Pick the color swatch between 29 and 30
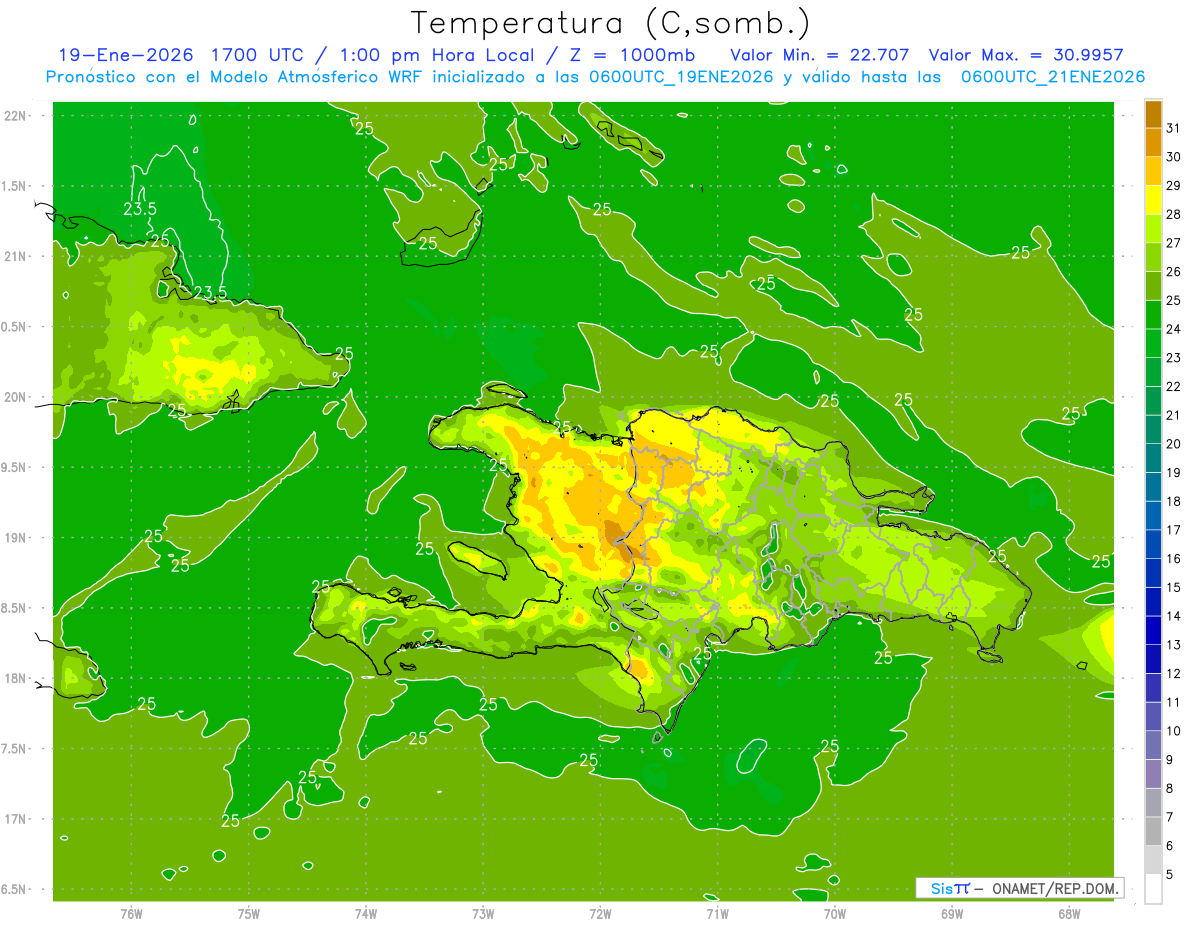Image resolution: width=1200 pixels, height=927 pixels. click(1153, 171)
